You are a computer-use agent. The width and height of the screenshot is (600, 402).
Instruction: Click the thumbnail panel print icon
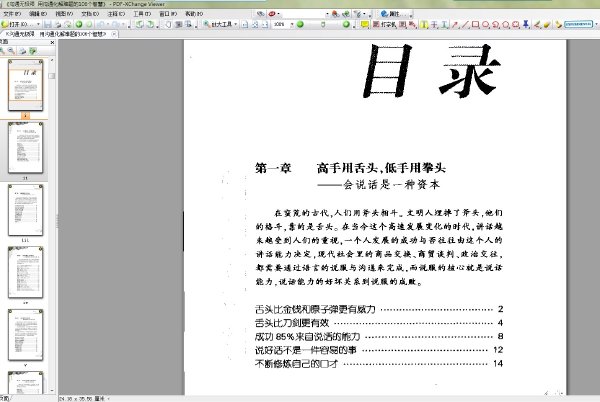[x=23, y=51]
